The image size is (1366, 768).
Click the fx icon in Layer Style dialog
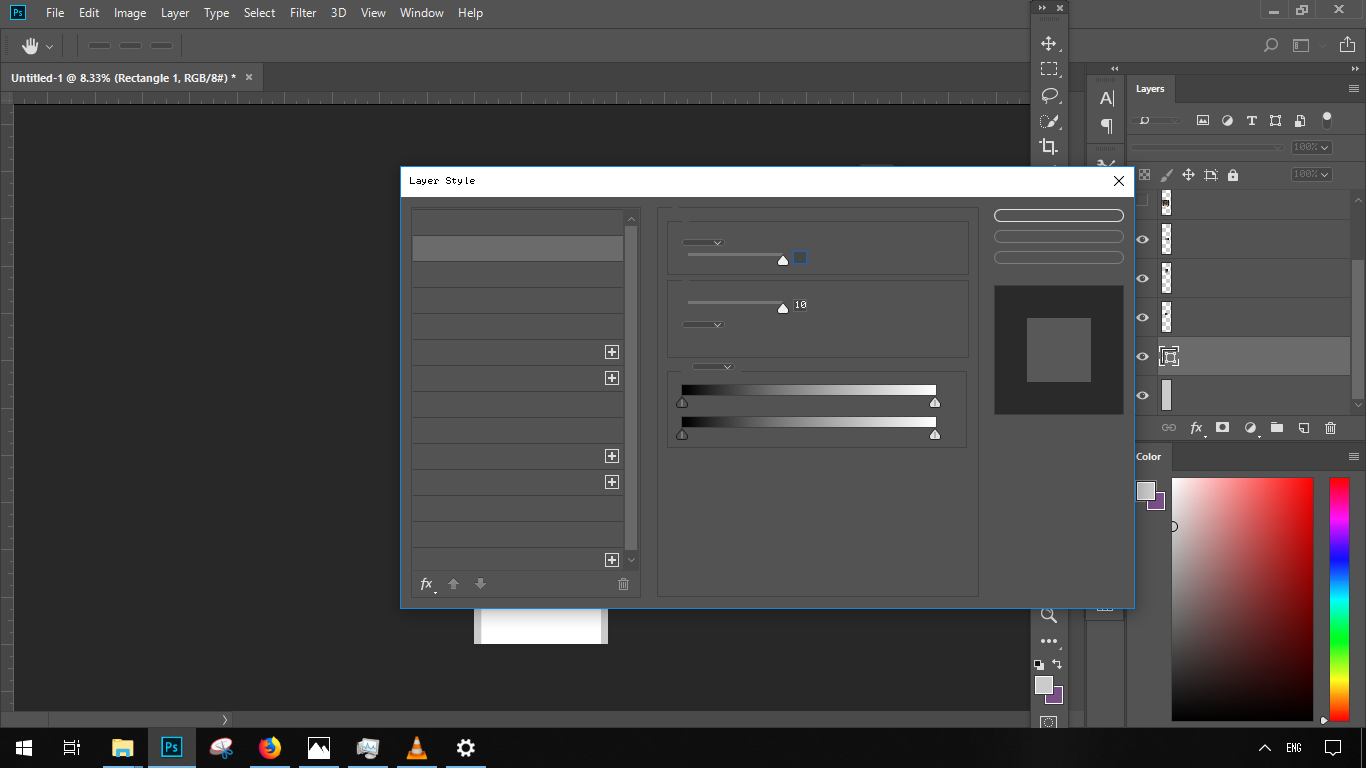[x=427, y=584]
